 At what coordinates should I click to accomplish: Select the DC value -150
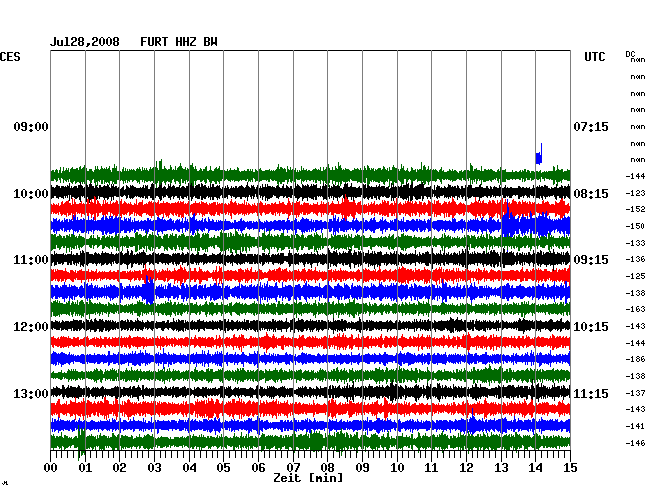click(635, 226)
